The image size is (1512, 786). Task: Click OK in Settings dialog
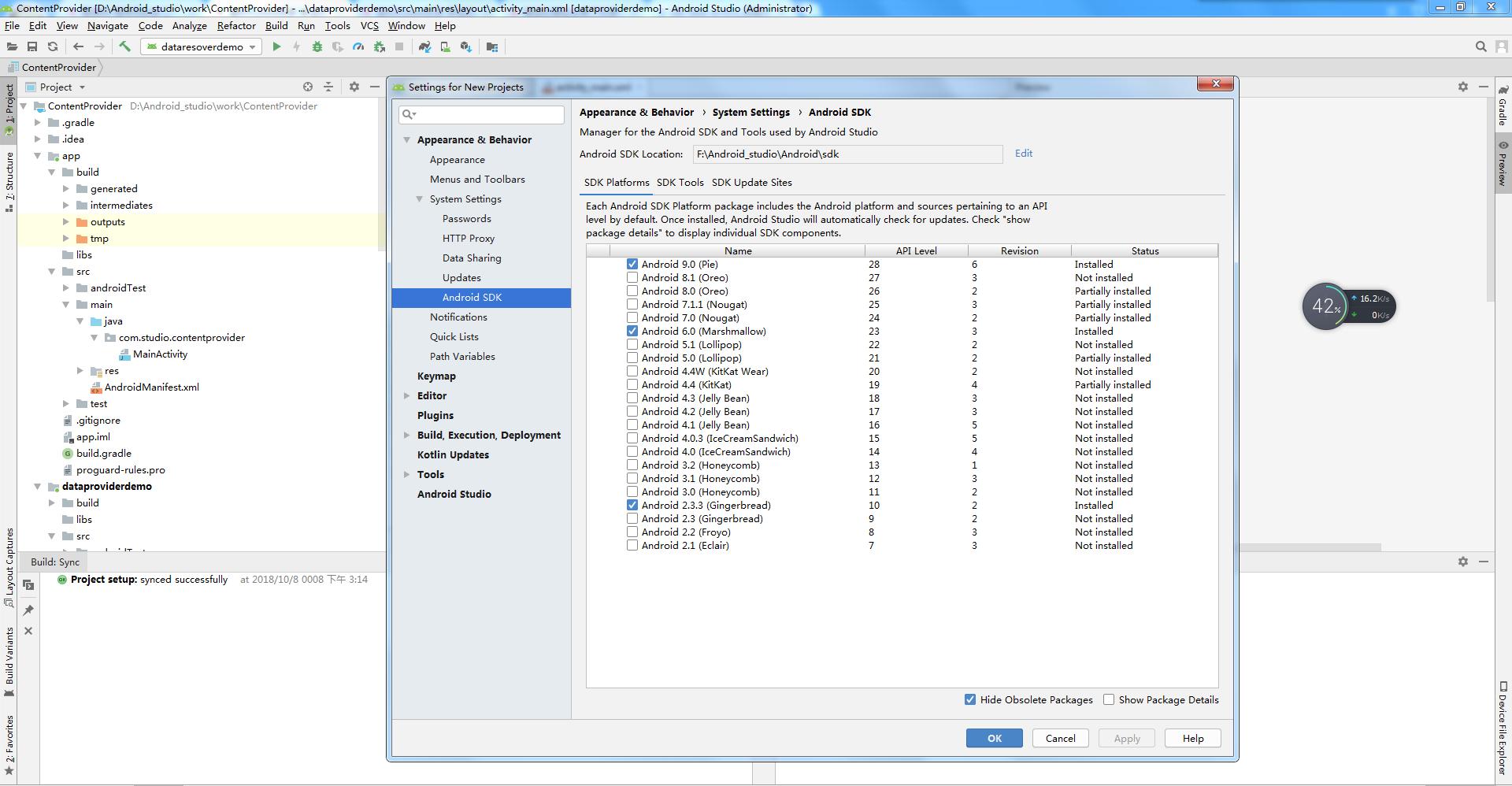[995, 738]
